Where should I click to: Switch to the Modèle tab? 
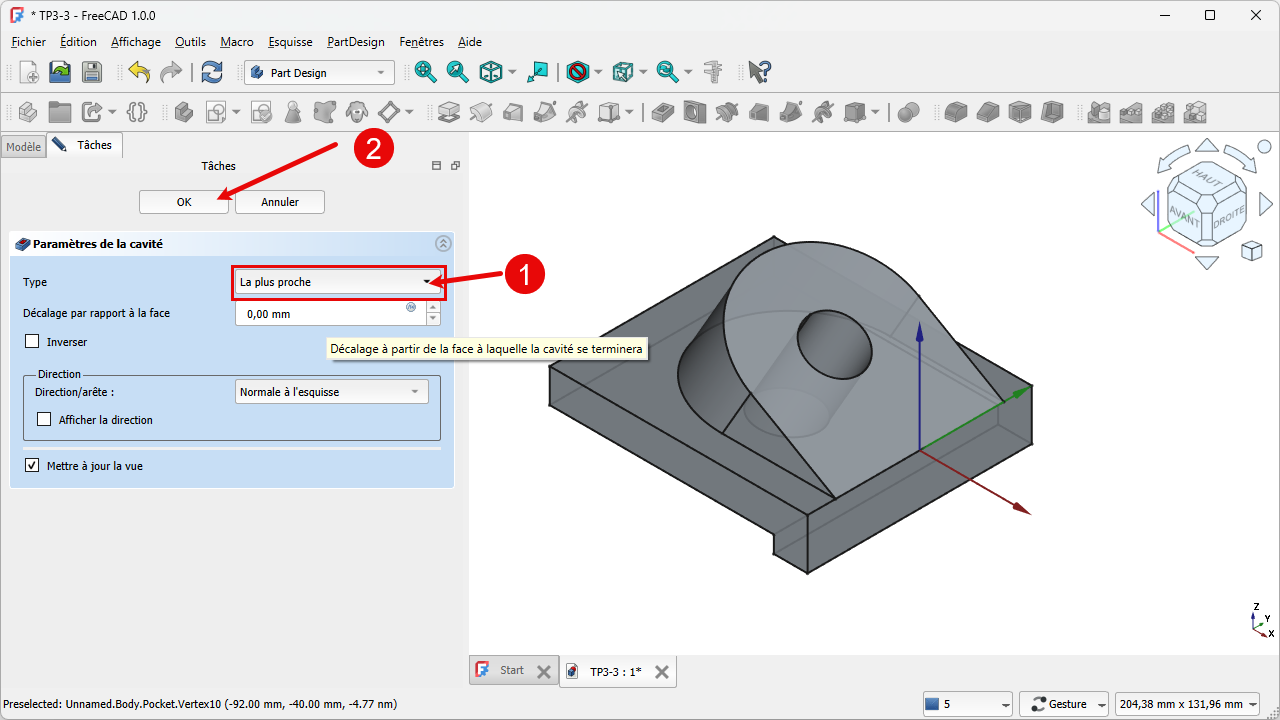[23, 147]
